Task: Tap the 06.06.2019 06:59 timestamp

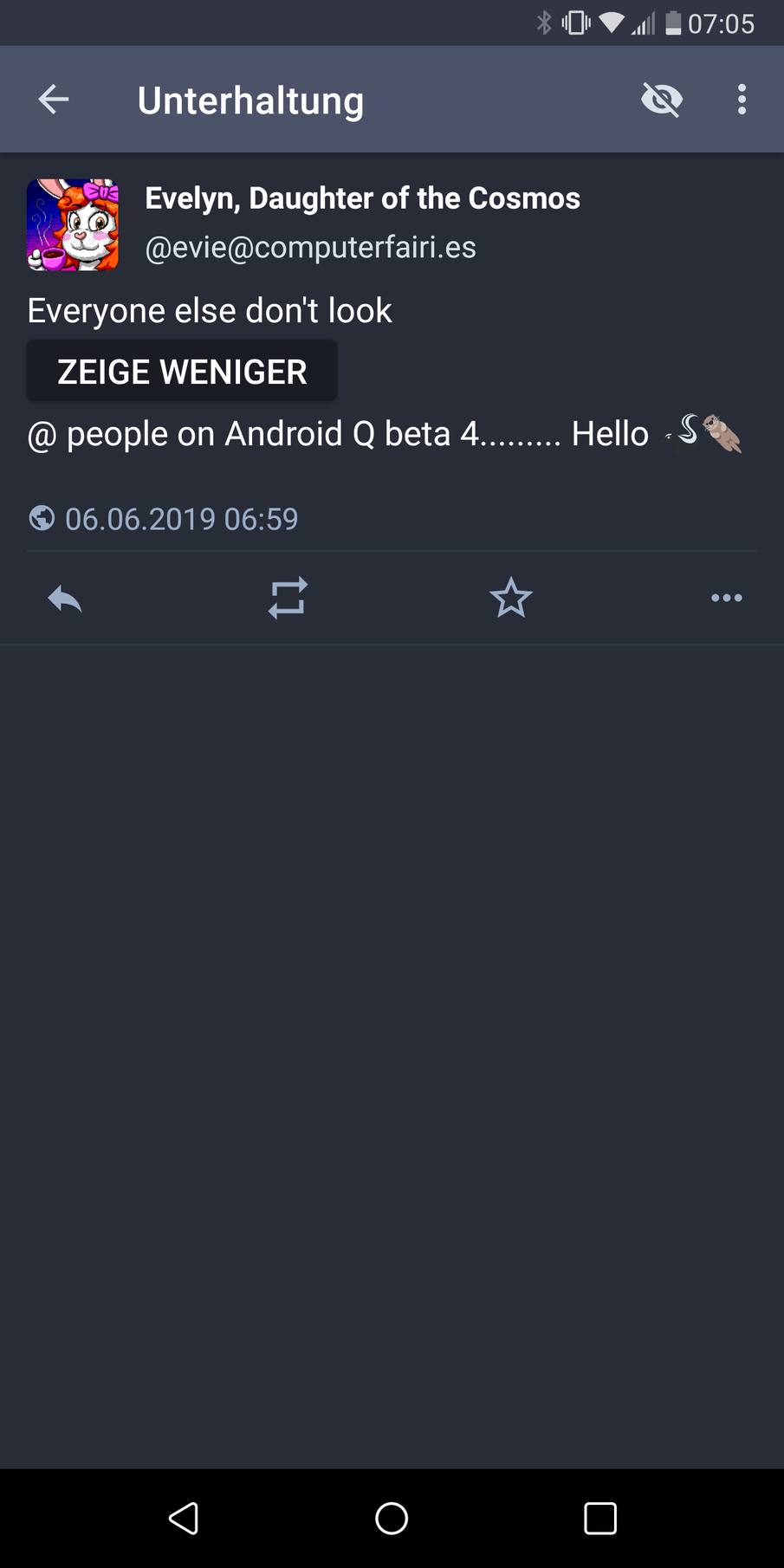Action: 182,519
